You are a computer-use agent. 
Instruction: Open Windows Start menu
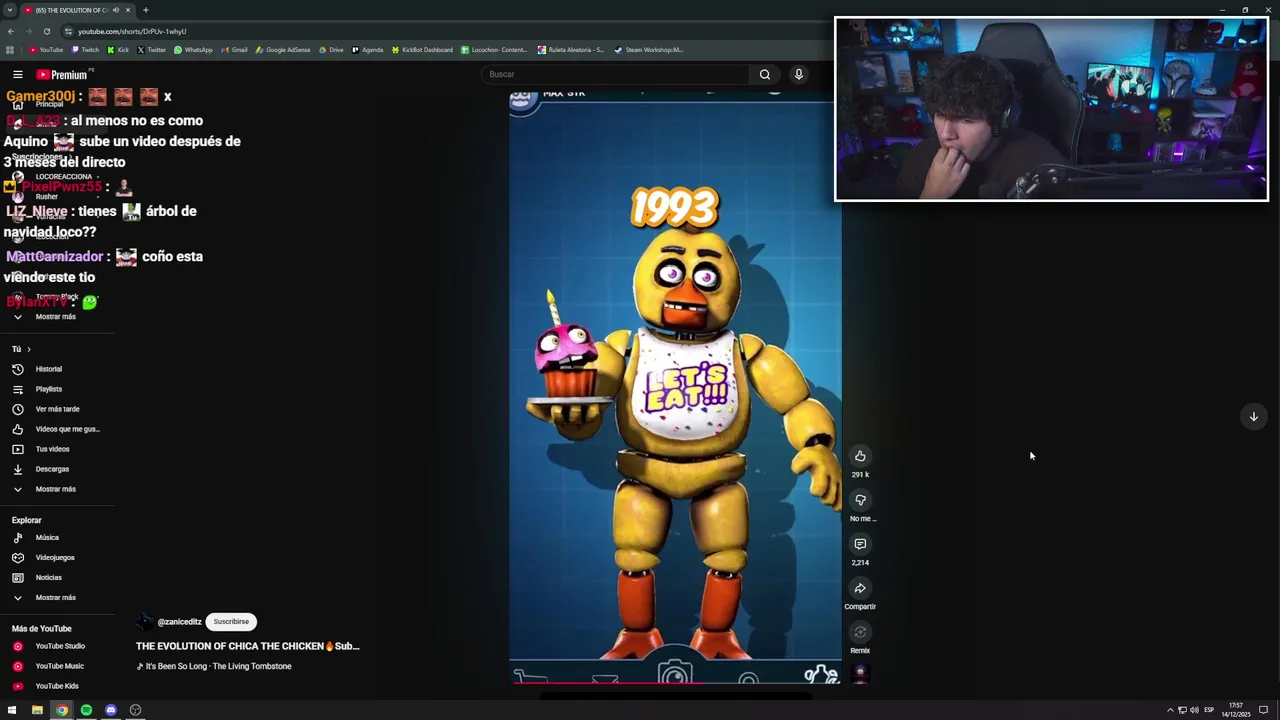coord(12,710)
